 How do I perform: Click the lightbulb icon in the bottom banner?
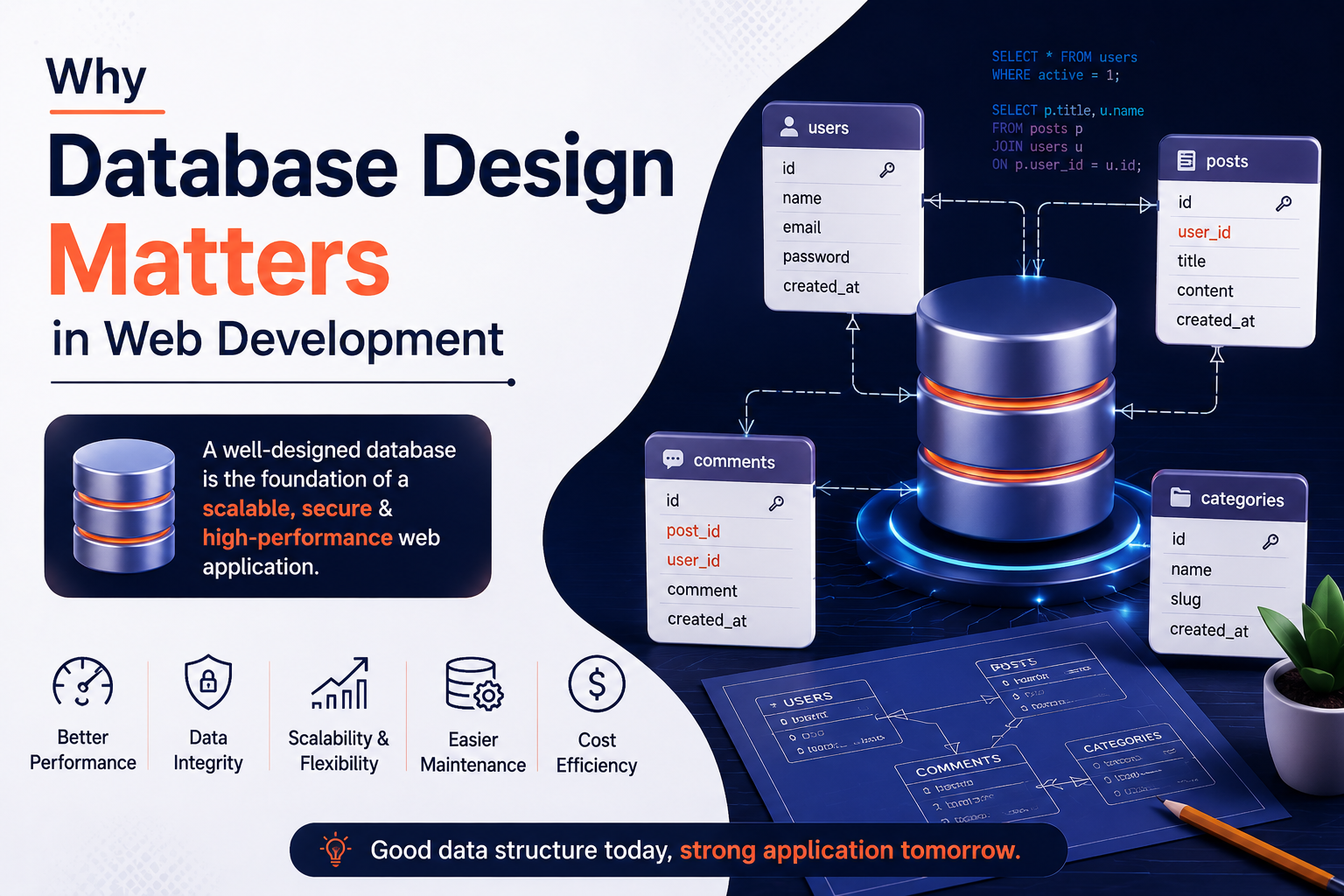pos(335,850)
